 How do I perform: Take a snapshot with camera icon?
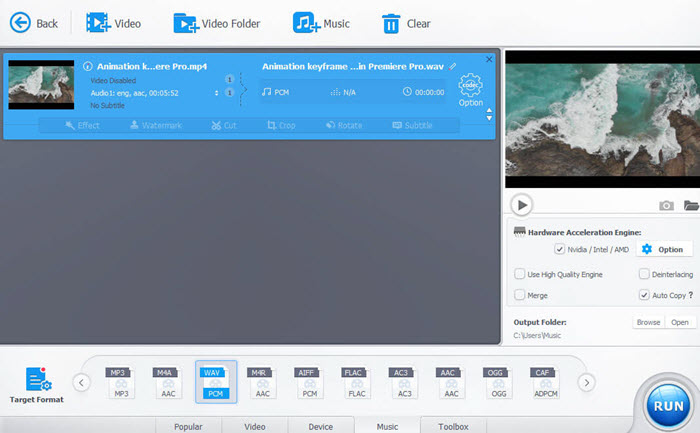point(666,205)
